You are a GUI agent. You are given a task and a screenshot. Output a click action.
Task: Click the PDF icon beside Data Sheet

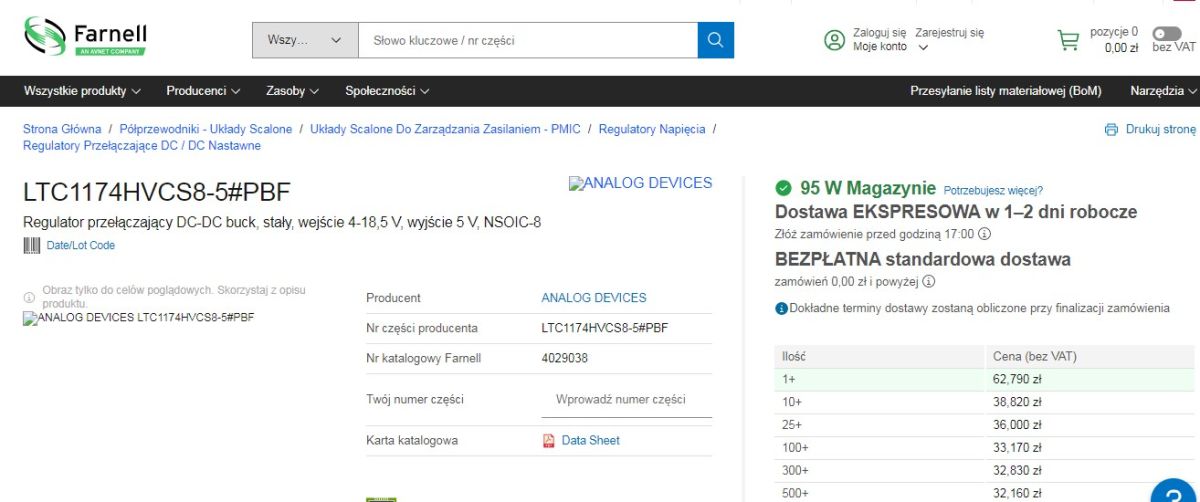point(549,441)
